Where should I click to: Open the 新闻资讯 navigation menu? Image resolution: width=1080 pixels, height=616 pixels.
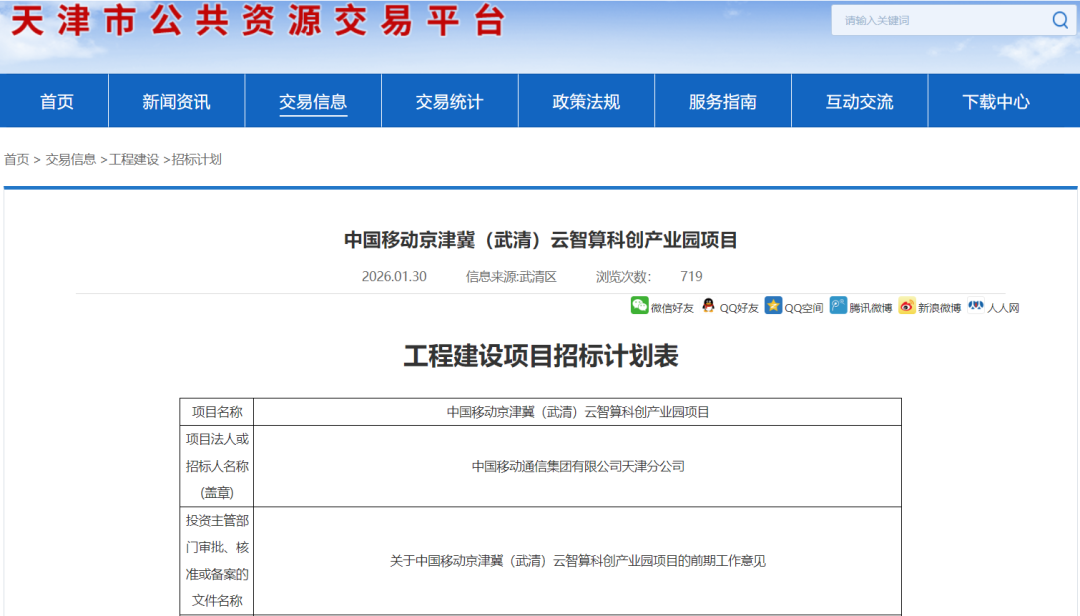coord(176,101)
